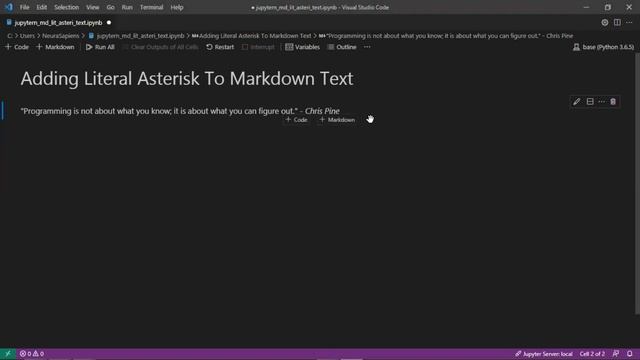Select the jupytern_md_lit_asteri_text.ipynb tab
Image resolution: width=640 pixels, height=360 pixels.
58,23
